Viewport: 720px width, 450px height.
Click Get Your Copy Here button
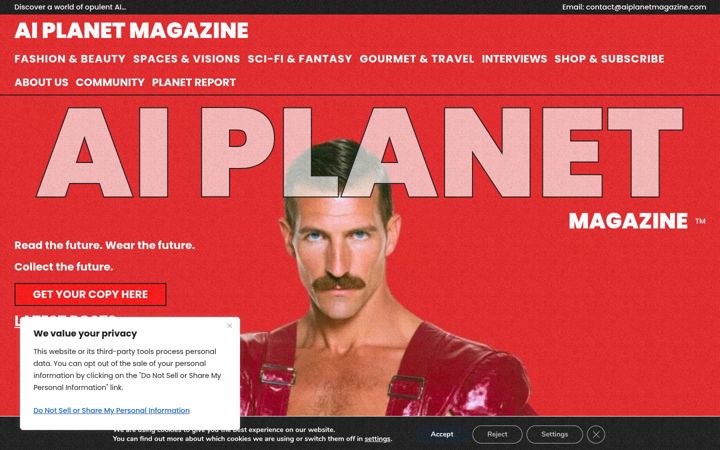(90, 294)
